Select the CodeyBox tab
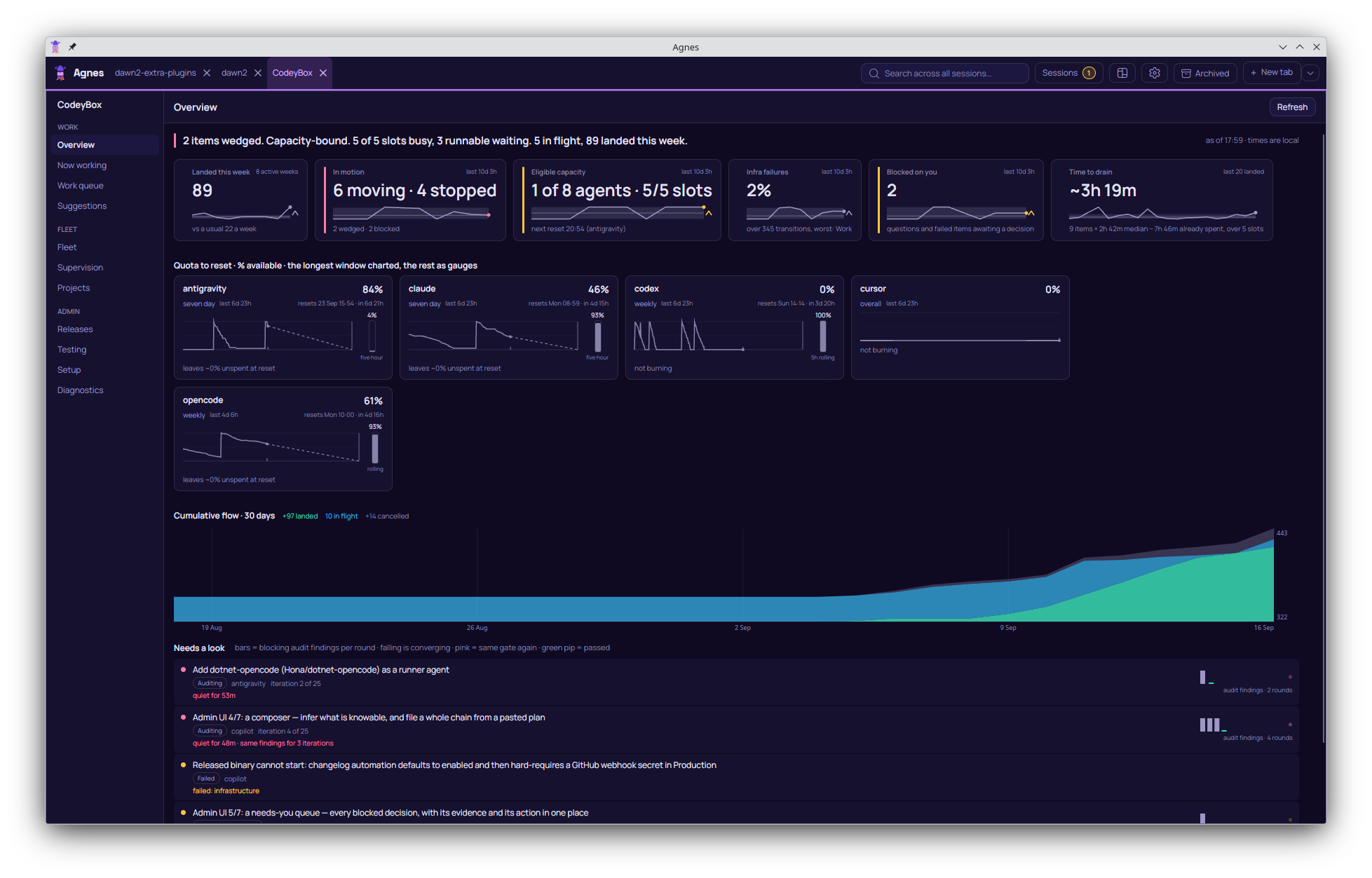1372x878 pixels. (x=292, y=73)
